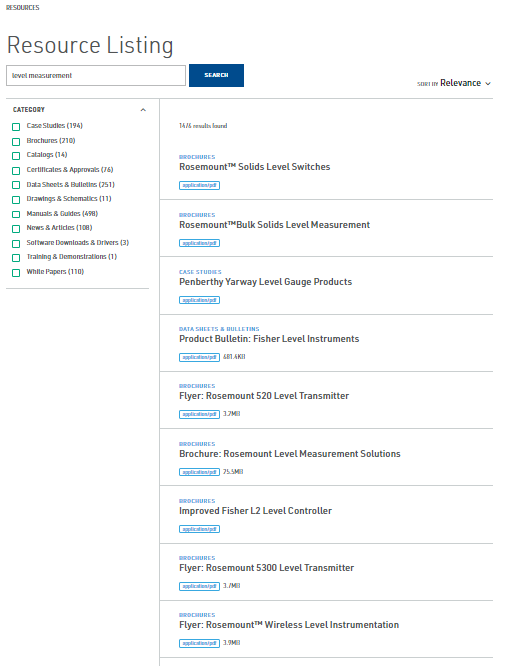Image resolution: width=519 pixels, height=666 pixels.
Task: Click the Category panel heading
Action: click(x=29, y=110)
